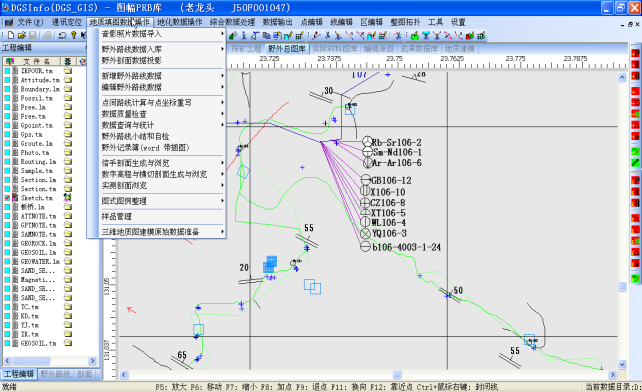Viewport: 642px width, 392px height.
Task: Enable the Boundary.lm layer checkbox
Action: pyautogui.click(x=7, y=89)
